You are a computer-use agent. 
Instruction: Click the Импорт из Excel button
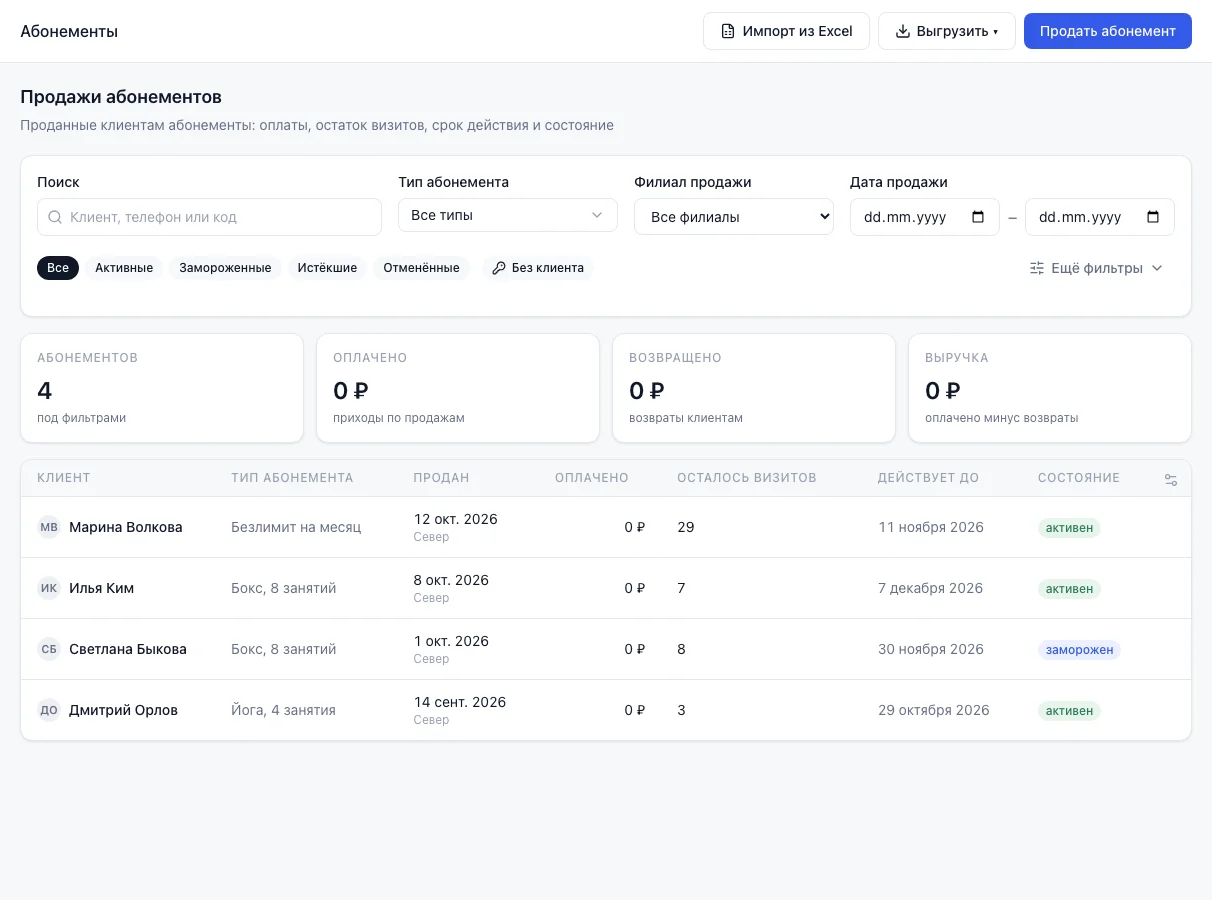[787, 31]
